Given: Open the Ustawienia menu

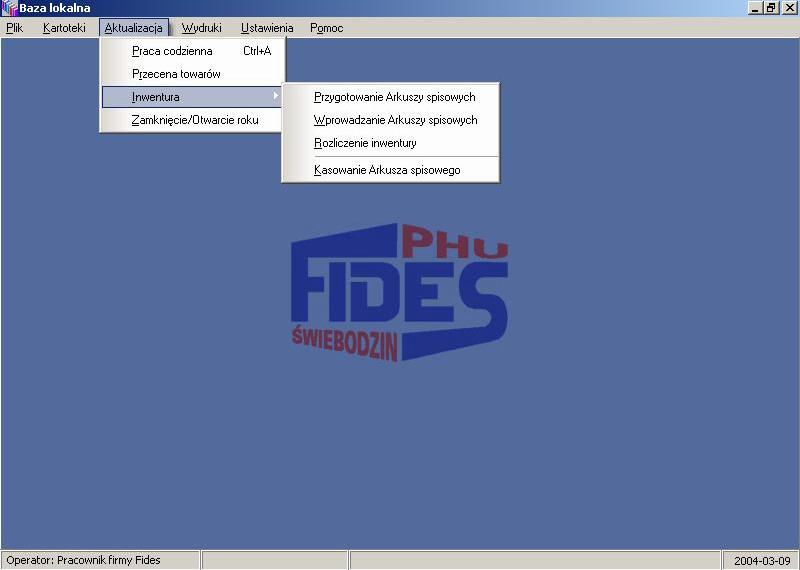Looking at the screenshot, I should pyautogui.click(x=267, y=28).
